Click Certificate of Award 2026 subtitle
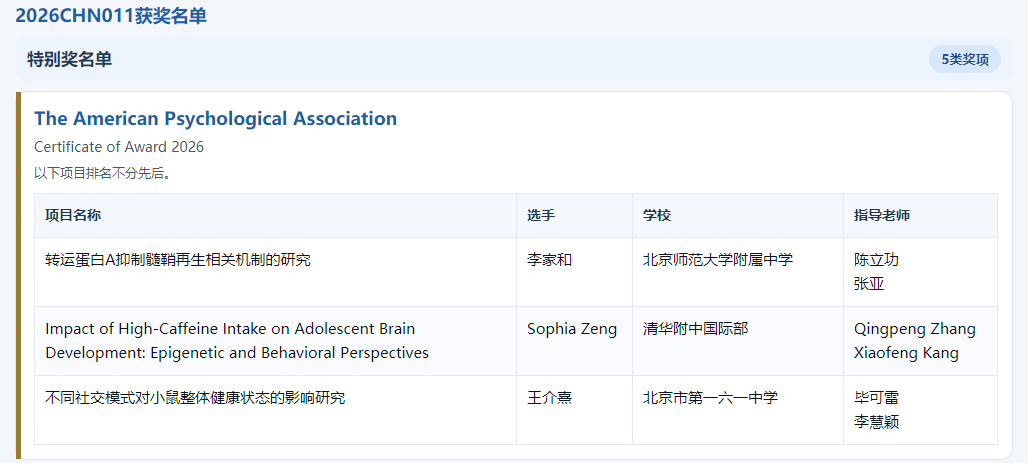 (119, 147)
